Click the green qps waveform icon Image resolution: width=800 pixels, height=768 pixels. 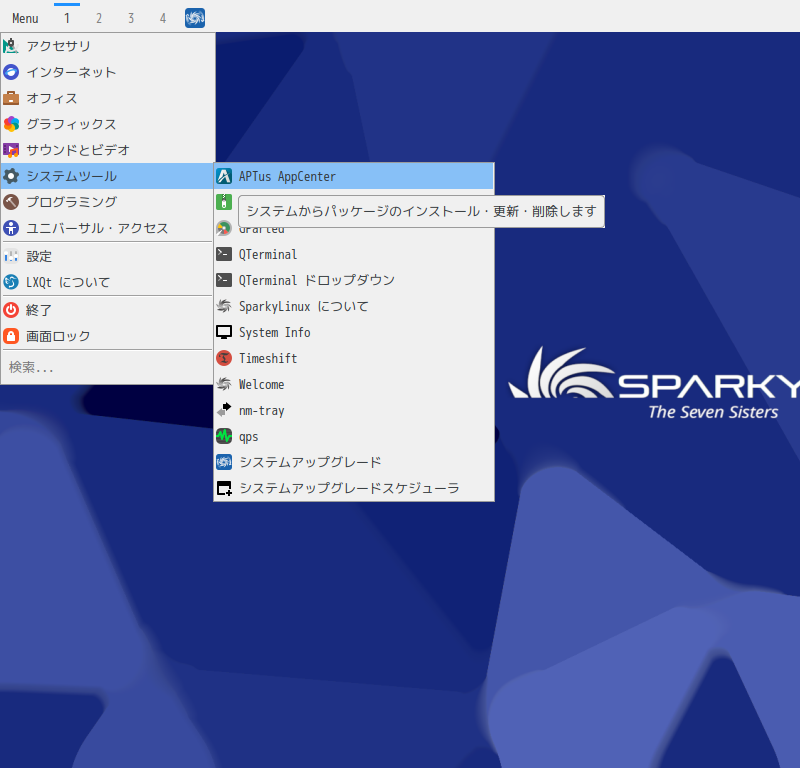224,436
